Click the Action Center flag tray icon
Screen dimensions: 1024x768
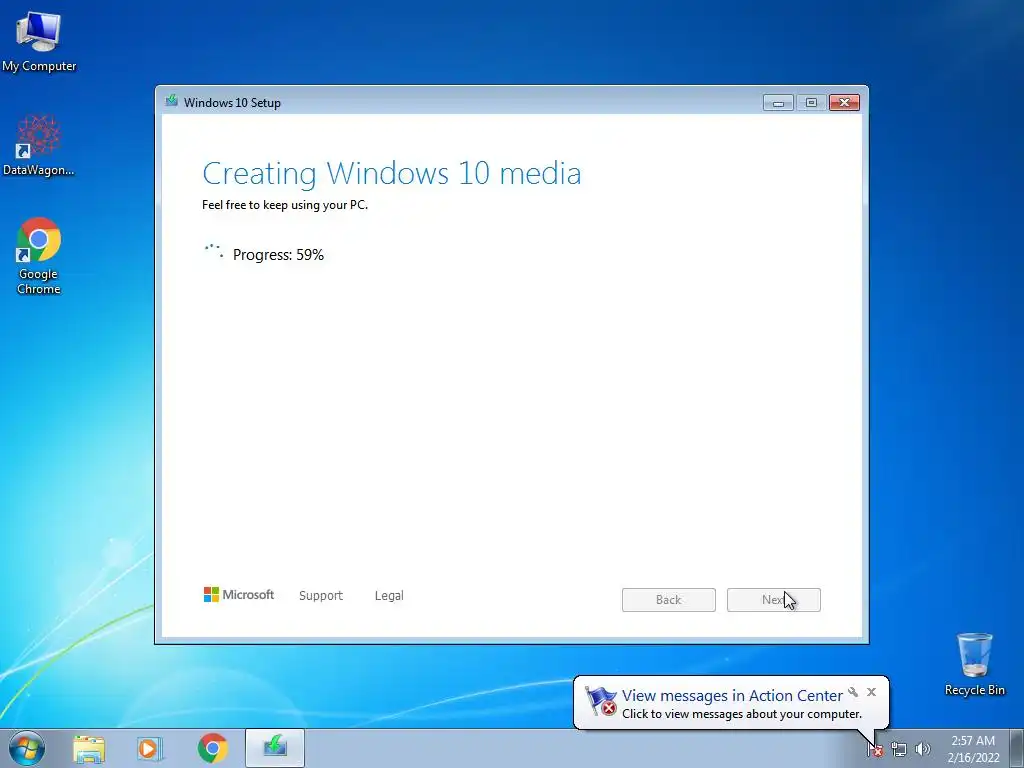click(874, 749)
